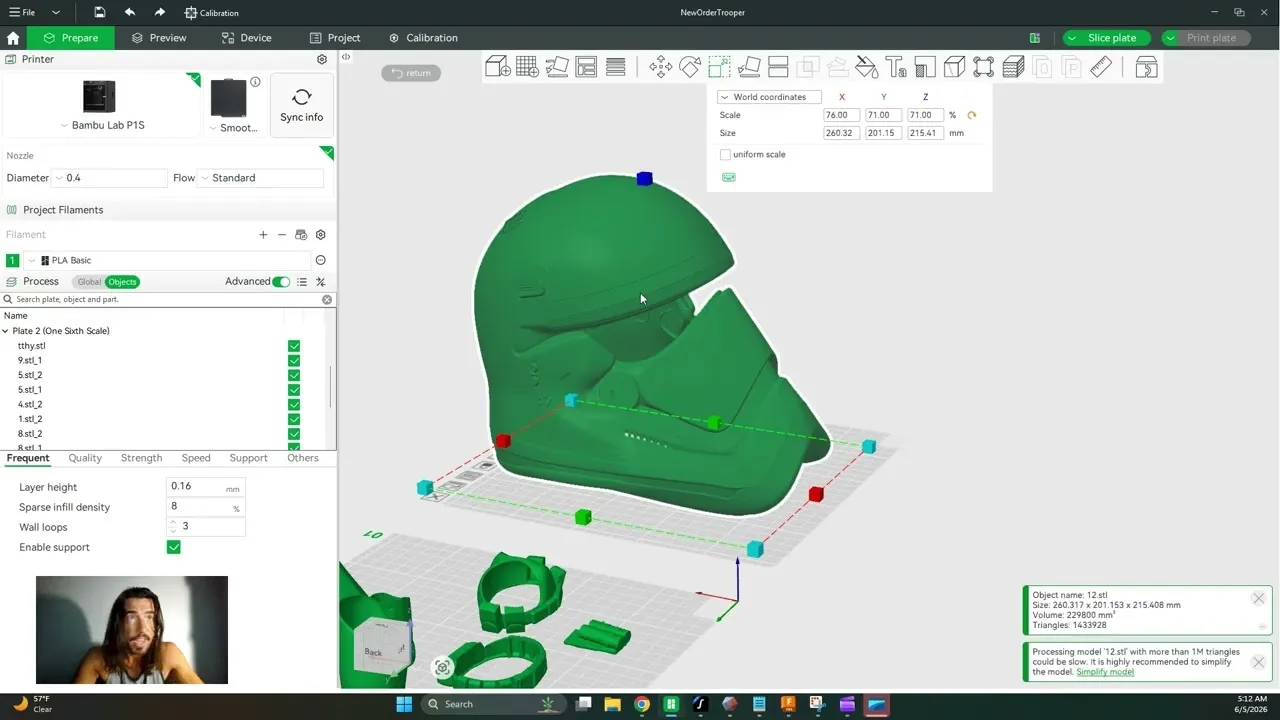Viewport: 1280px width, 720px height.
Task: Uncheck the Enable support checkbox
Action: (x=174, y=547)
